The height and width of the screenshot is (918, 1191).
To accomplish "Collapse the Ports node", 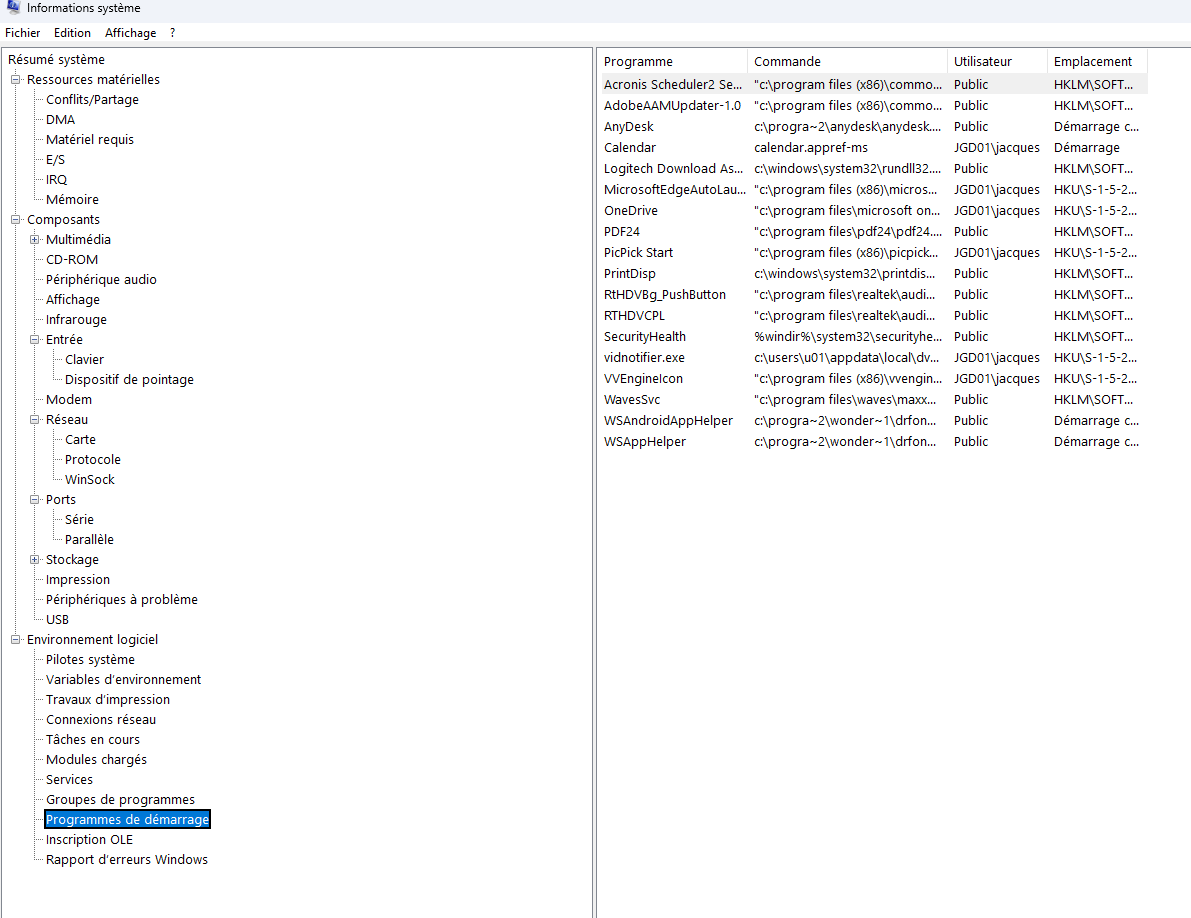I will 34,500.
